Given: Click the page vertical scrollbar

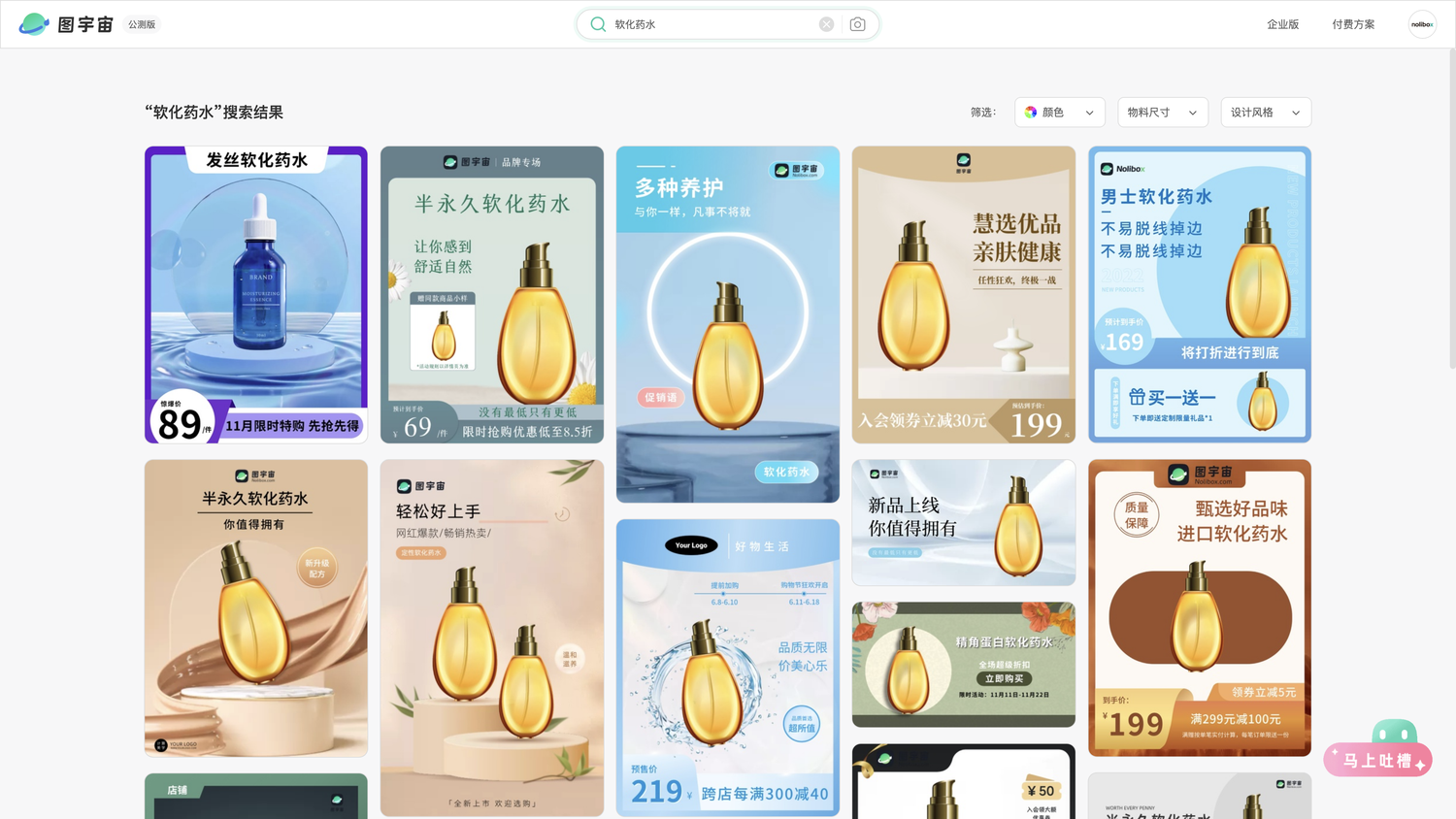Looking at the screenshot, I should click(x=1451, y=208).
